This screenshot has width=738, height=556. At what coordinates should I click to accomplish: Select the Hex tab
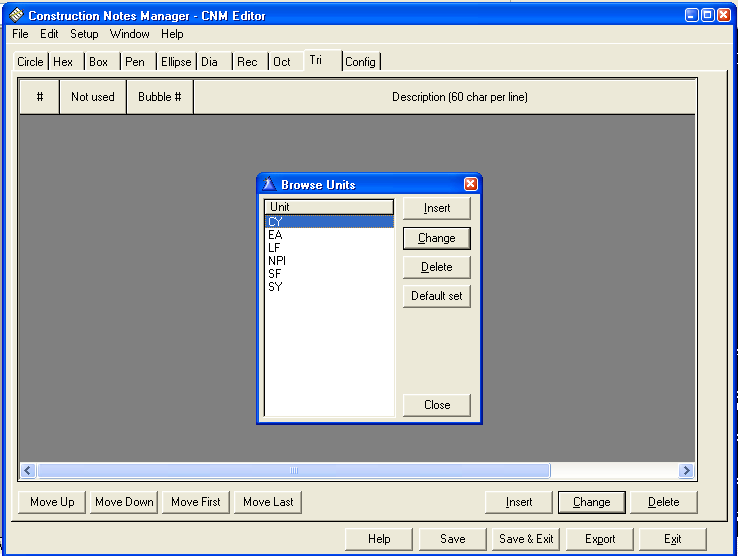pos(63,62)
